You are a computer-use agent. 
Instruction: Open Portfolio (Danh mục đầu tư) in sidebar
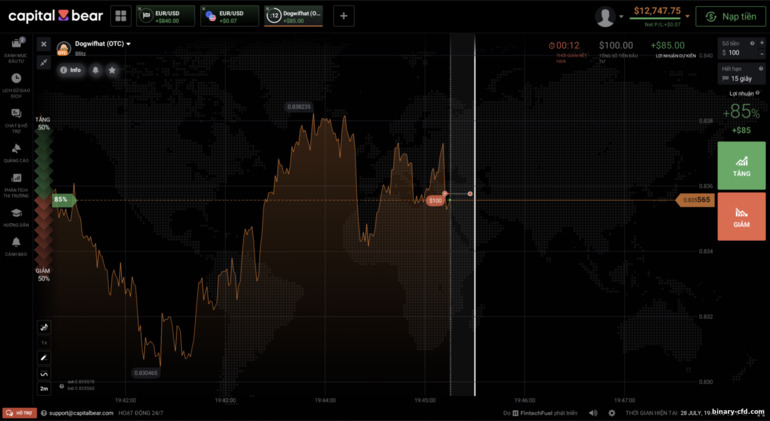(x=16, y=46)
